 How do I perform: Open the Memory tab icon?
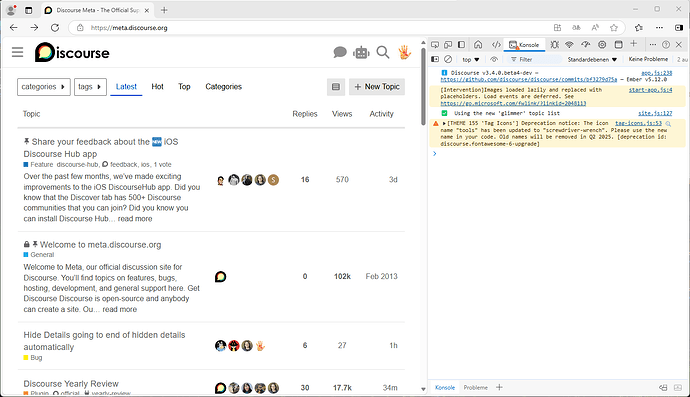pyautogui.click(x=602, y=44)
